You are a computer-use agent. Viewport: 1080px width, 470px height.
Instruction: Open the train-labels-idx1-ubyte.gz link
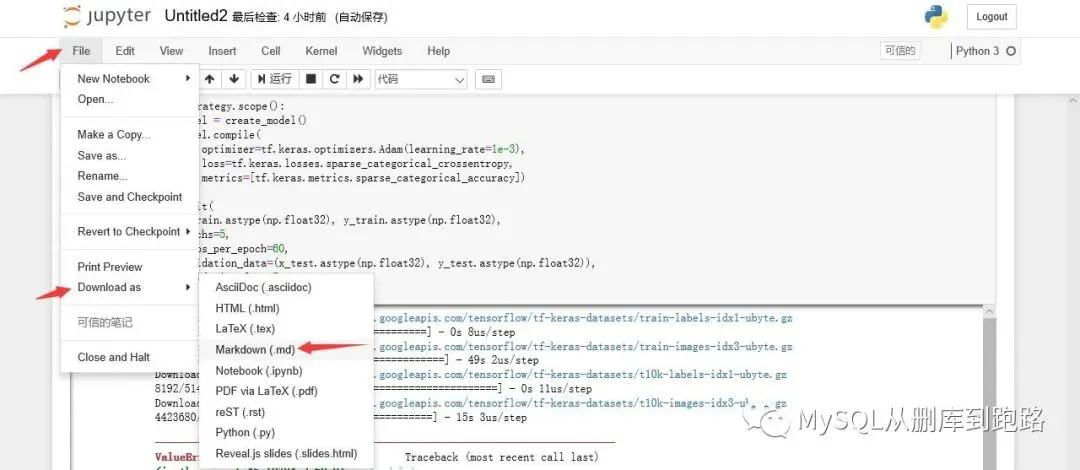pyautogui.click(x=583, y=318)
